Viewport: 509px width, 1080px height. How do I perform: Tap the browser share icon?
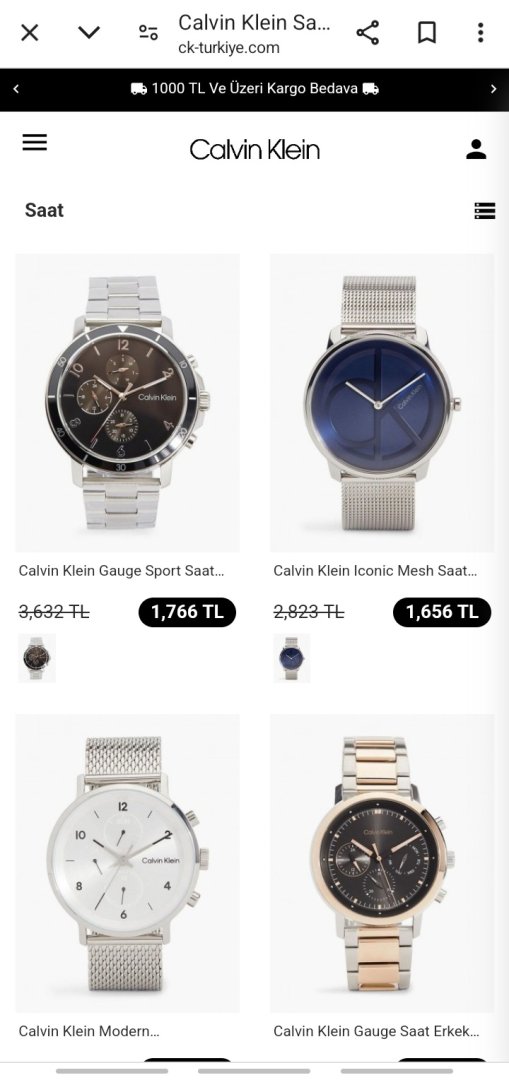point(368,32)
